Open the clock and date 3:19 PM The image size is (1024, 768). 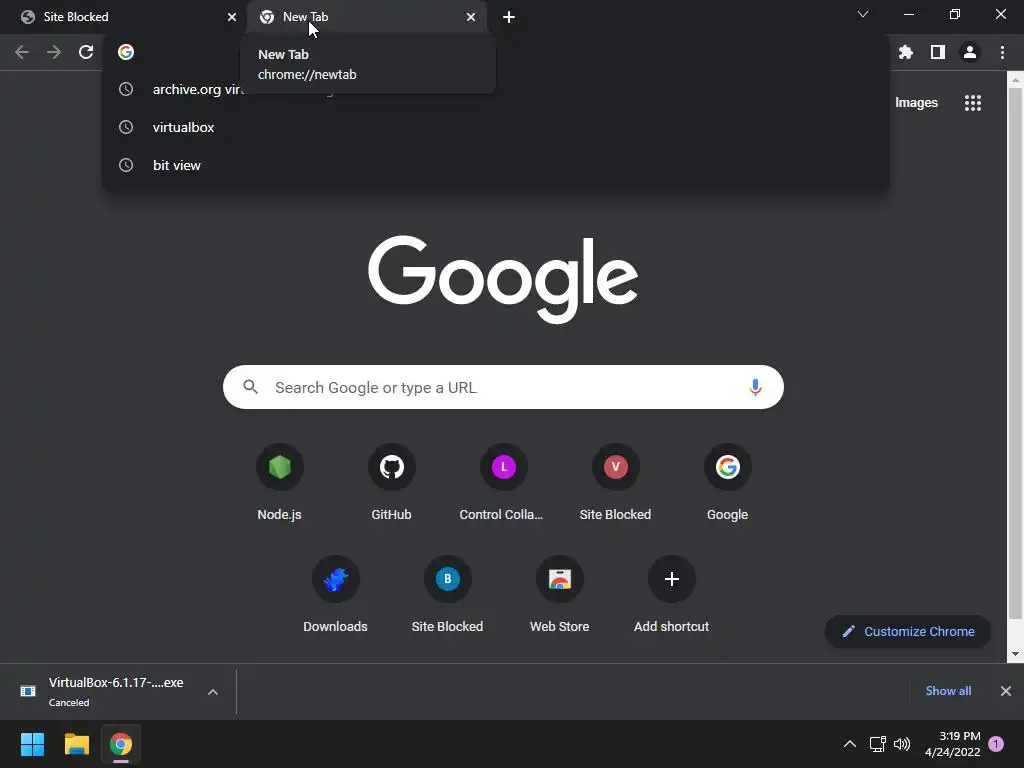(953, 744)
